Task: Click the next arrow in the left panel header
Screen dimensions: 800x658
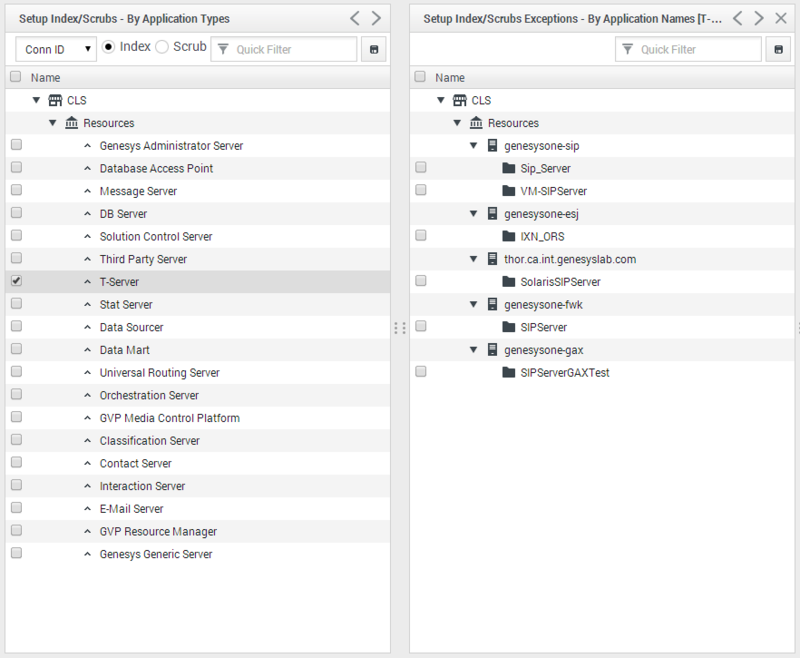Action: 376,18
